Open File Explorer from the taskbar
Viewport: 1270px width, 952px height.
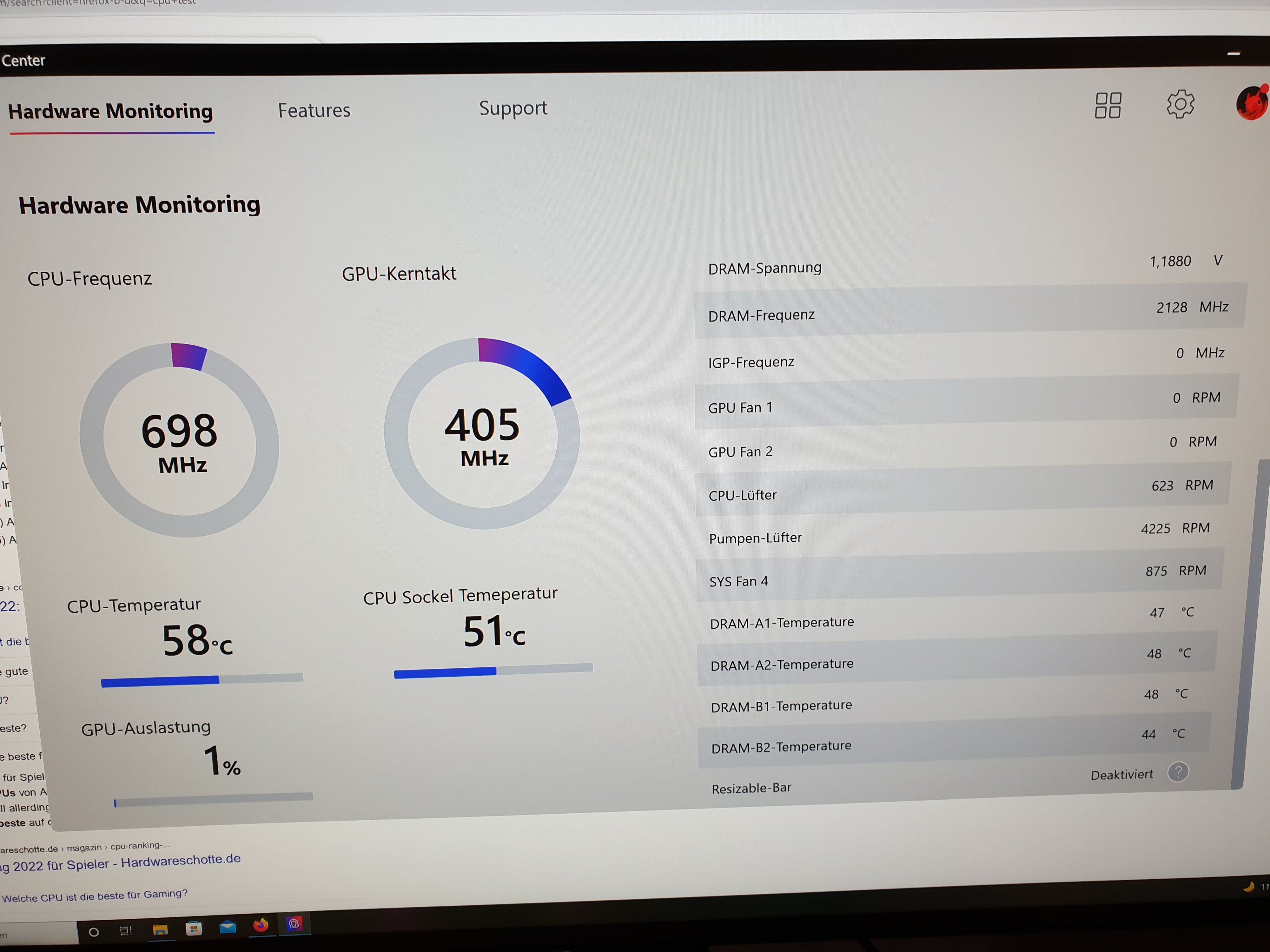point(160,930)
